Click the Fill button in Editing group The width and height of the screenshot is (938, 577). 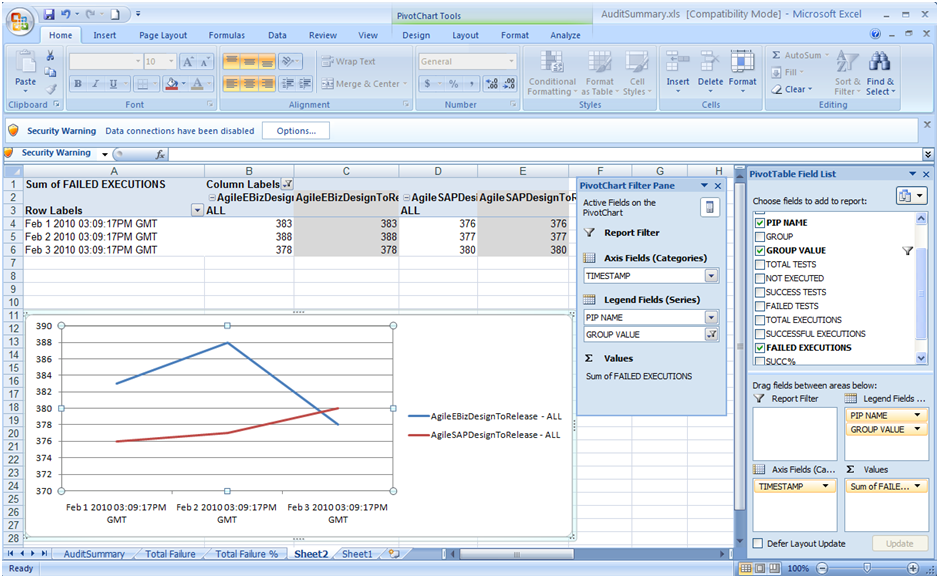(788, 72)
